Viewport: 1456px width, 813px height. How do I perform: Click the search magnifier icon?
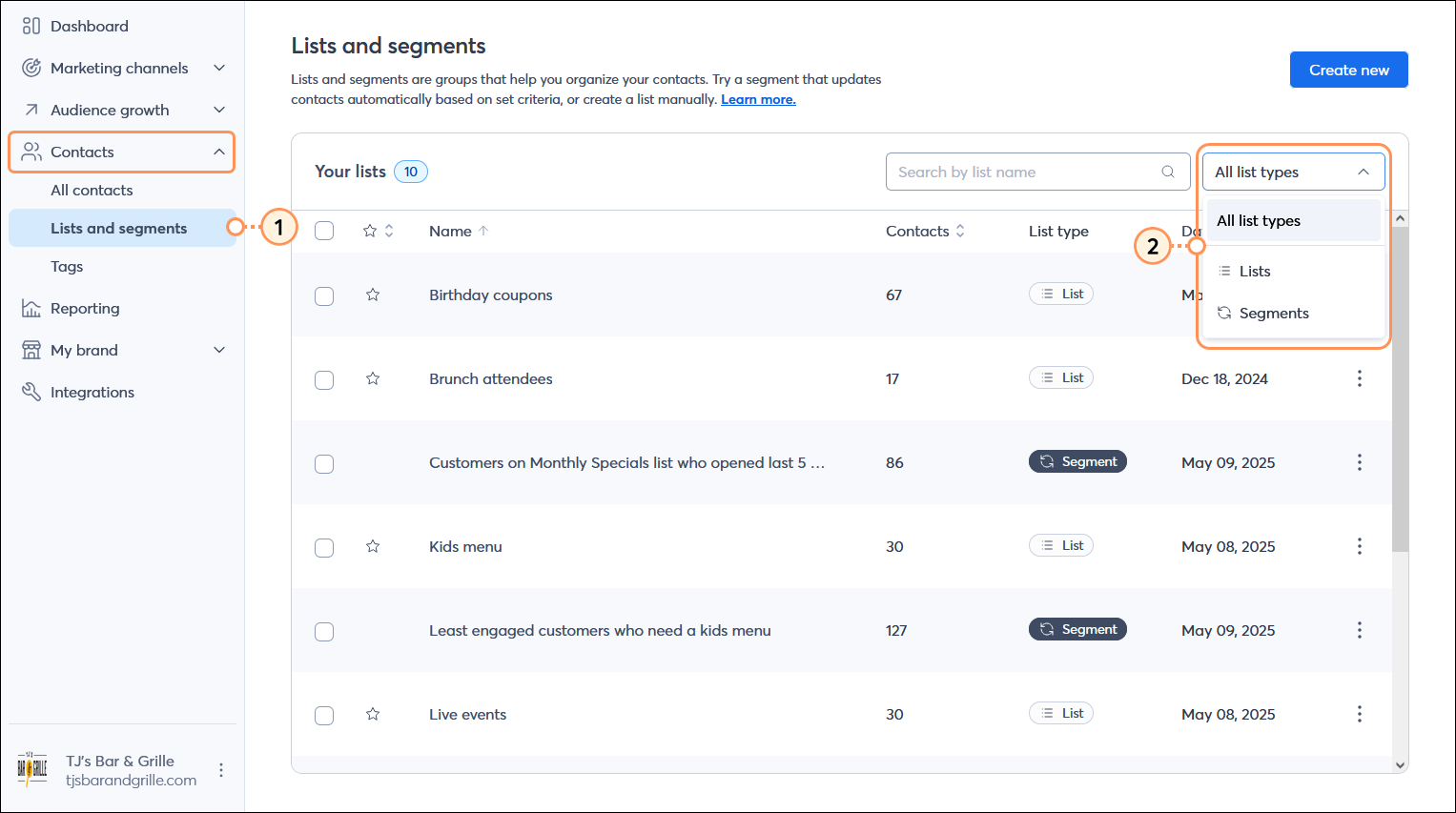[1168, 172]
